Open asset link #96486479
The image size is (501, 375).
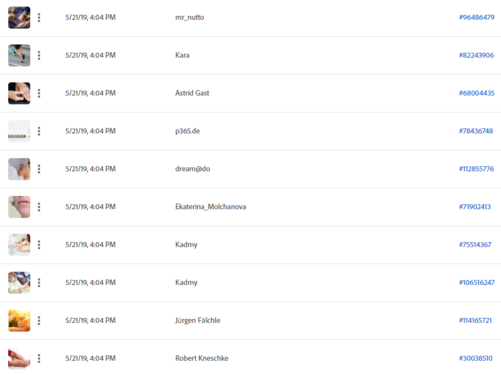(477, 17)
